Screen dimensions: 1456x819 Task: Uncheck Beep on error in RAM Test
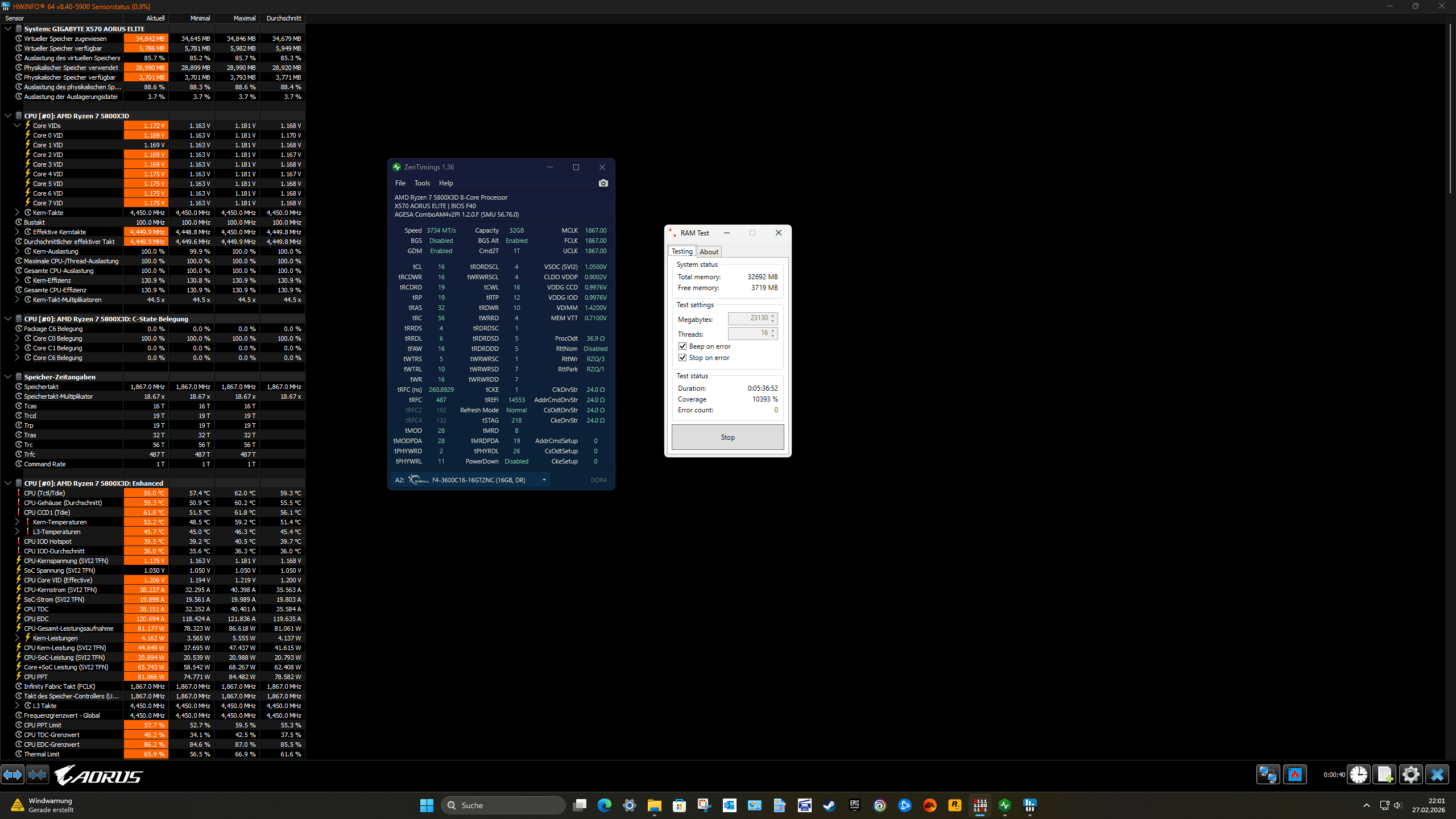[x=682, y=346]
